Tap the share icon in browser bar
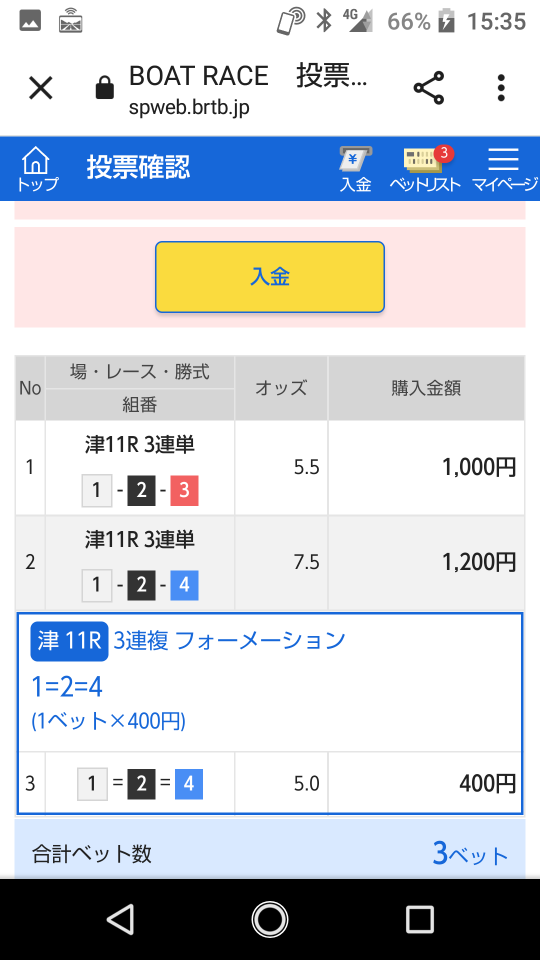The width and height of the screenshot is (540, 960). click(x=429, y=88)
